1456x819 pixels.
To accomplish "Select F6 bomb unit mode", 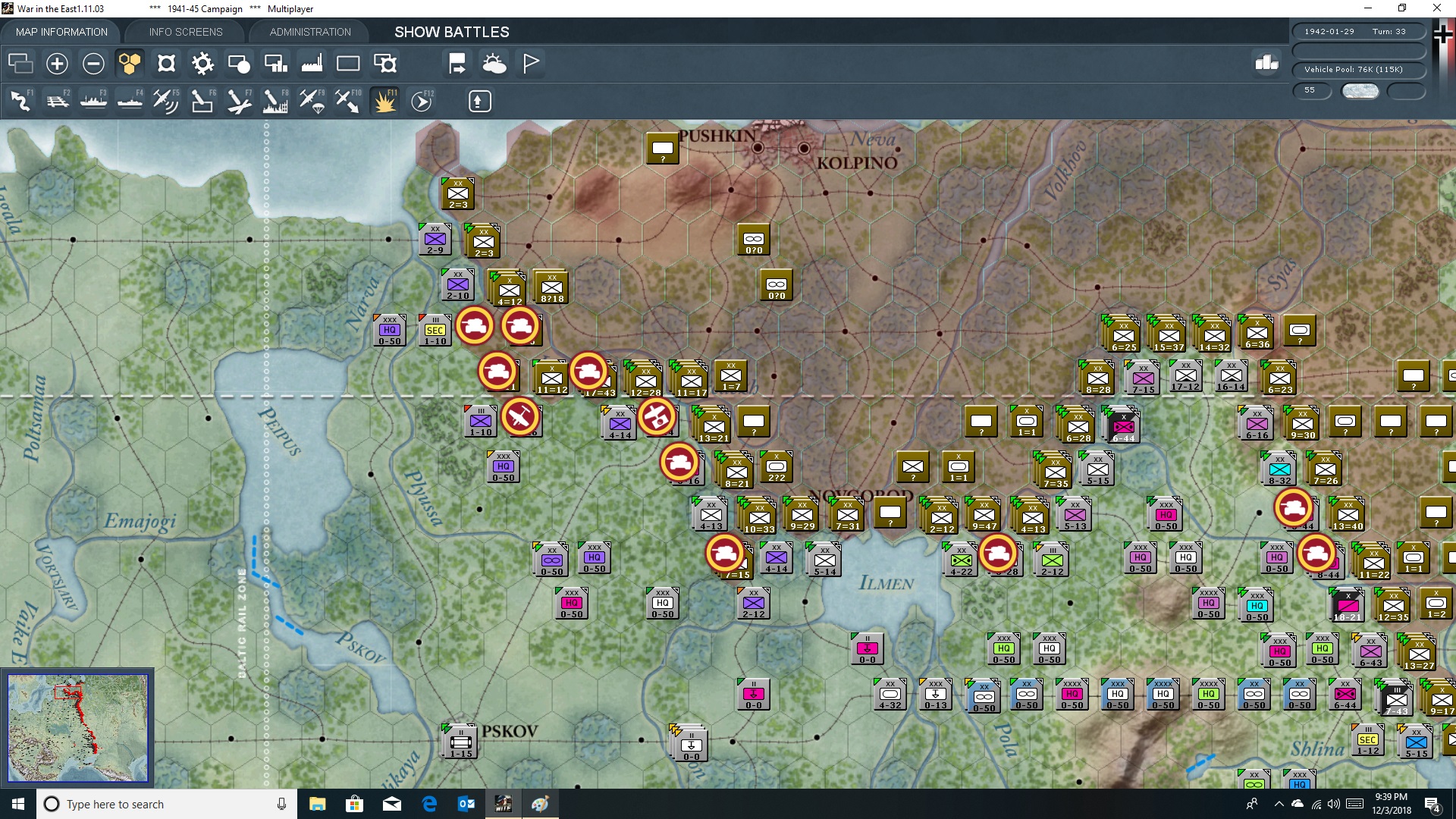I will point(202,101).
